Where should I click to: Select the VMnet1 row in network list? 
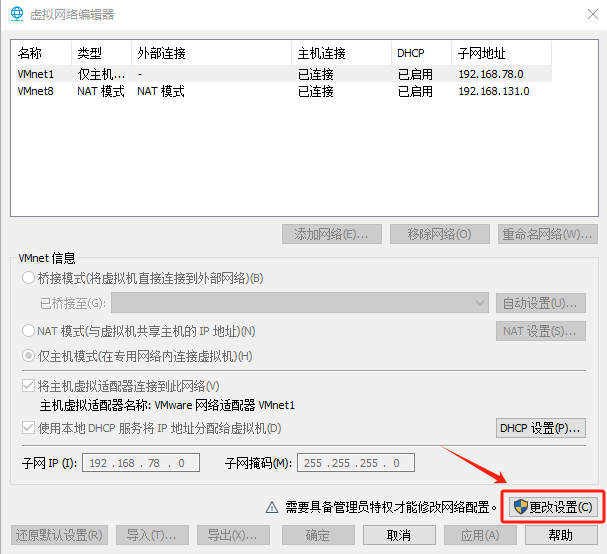(x=284, y=74)
